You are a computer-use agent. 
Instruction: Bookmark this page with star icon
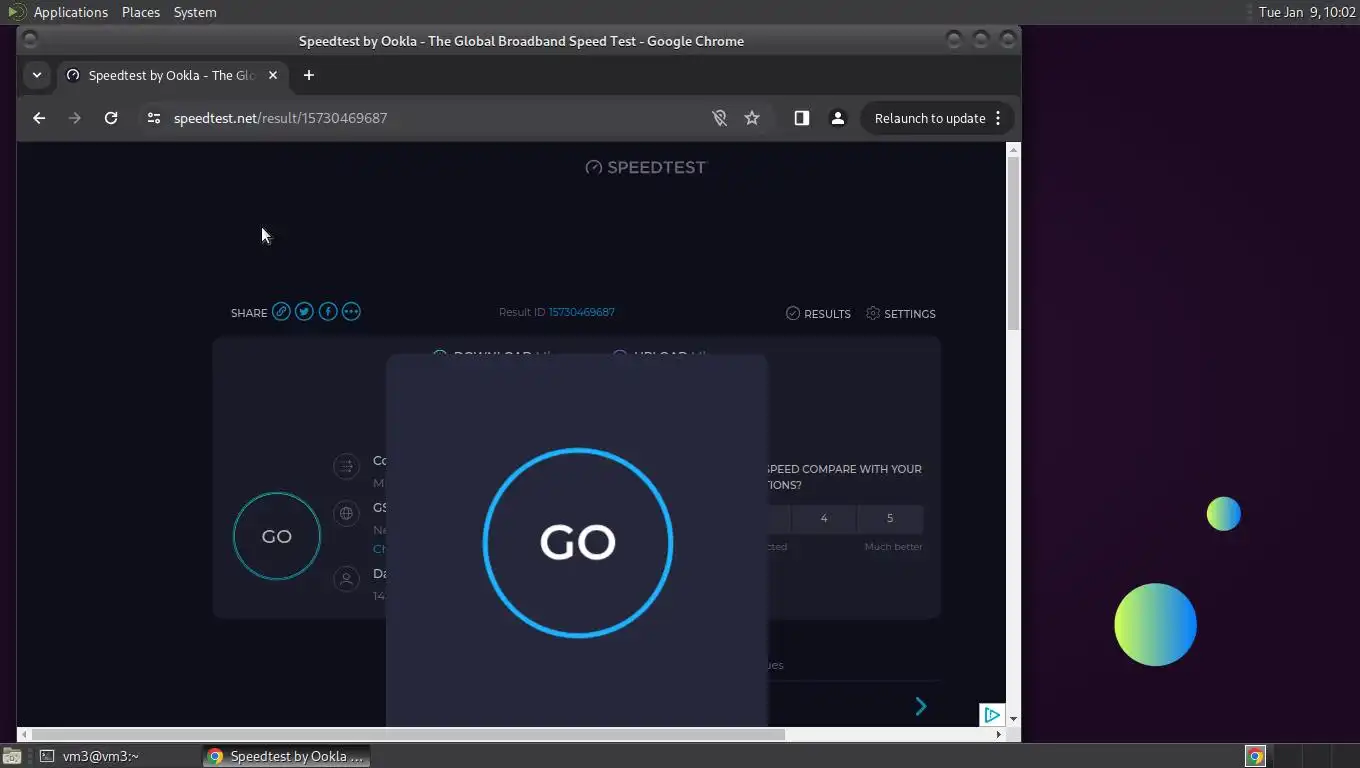coord(752,118)
